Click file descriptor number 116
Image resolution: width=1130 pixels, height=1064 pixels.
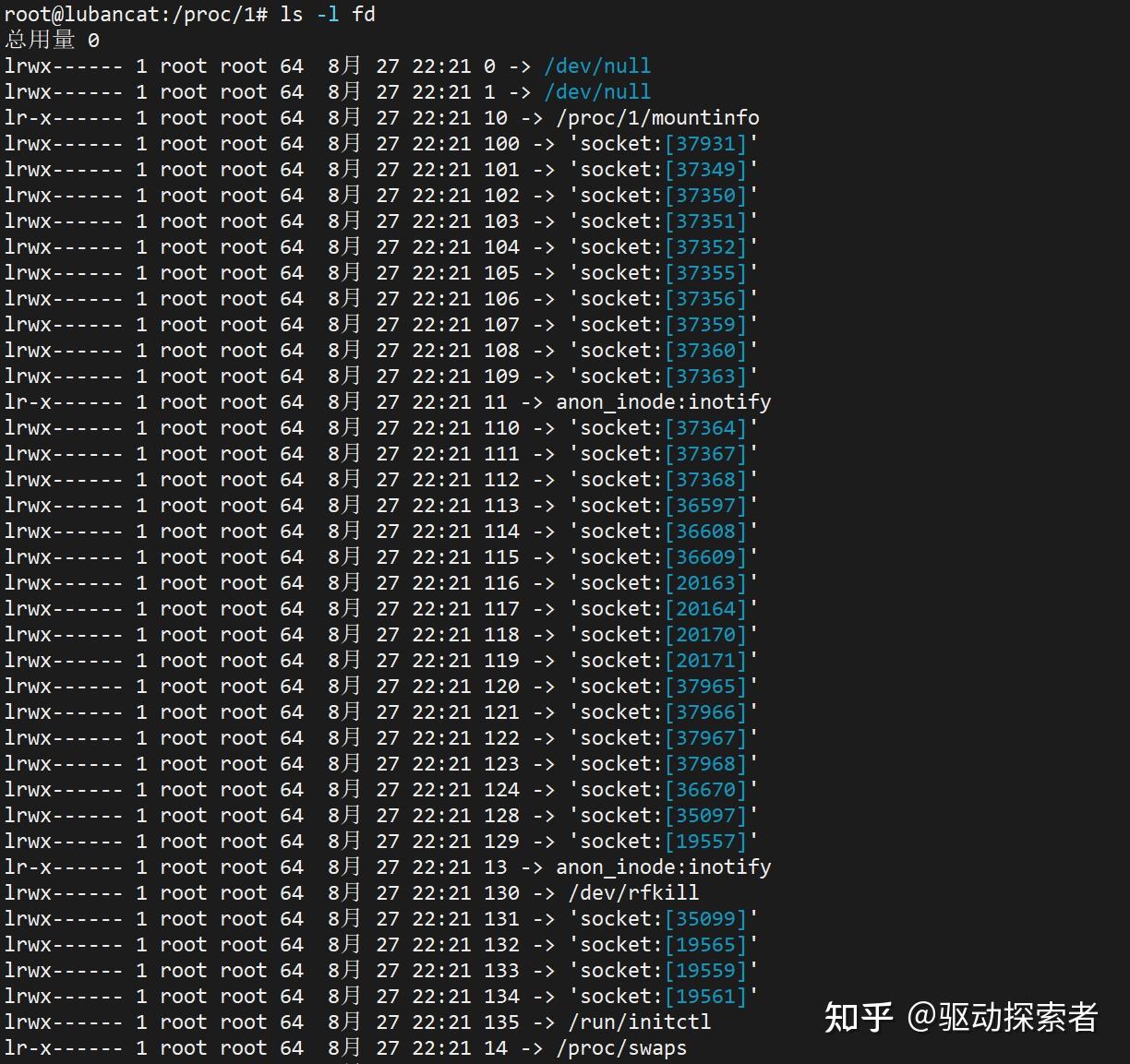[502, 582]
